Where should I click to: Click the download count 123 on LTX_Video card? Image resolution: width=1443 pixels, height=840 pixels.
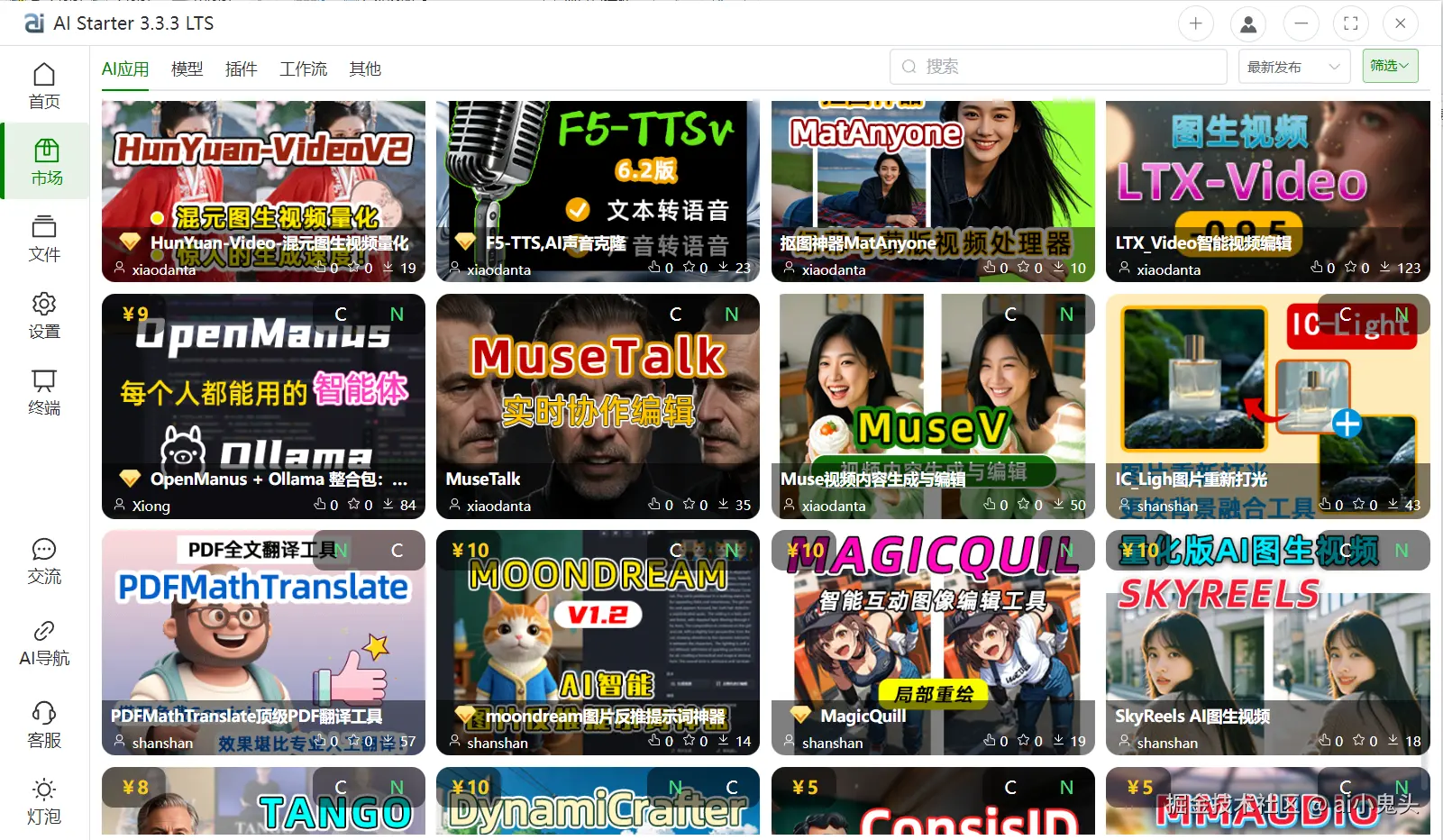coord(1409,268)
